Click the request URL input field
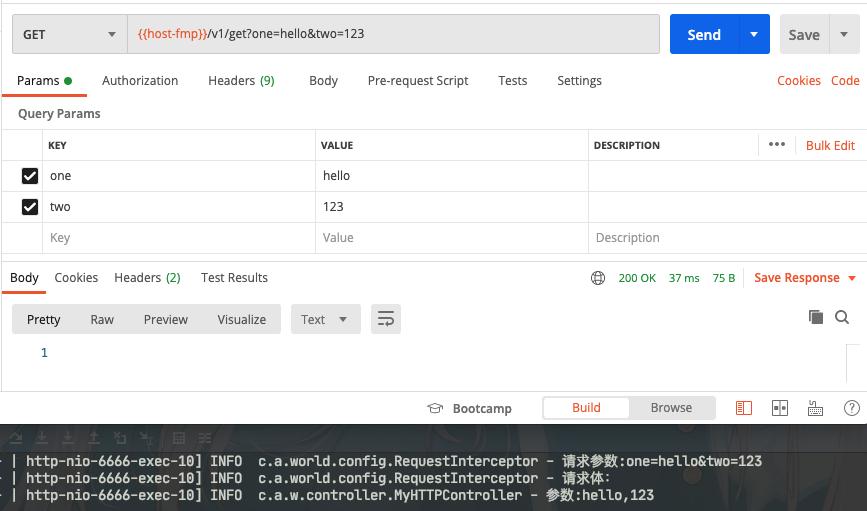Screen dimensions: 867x511 393,34
